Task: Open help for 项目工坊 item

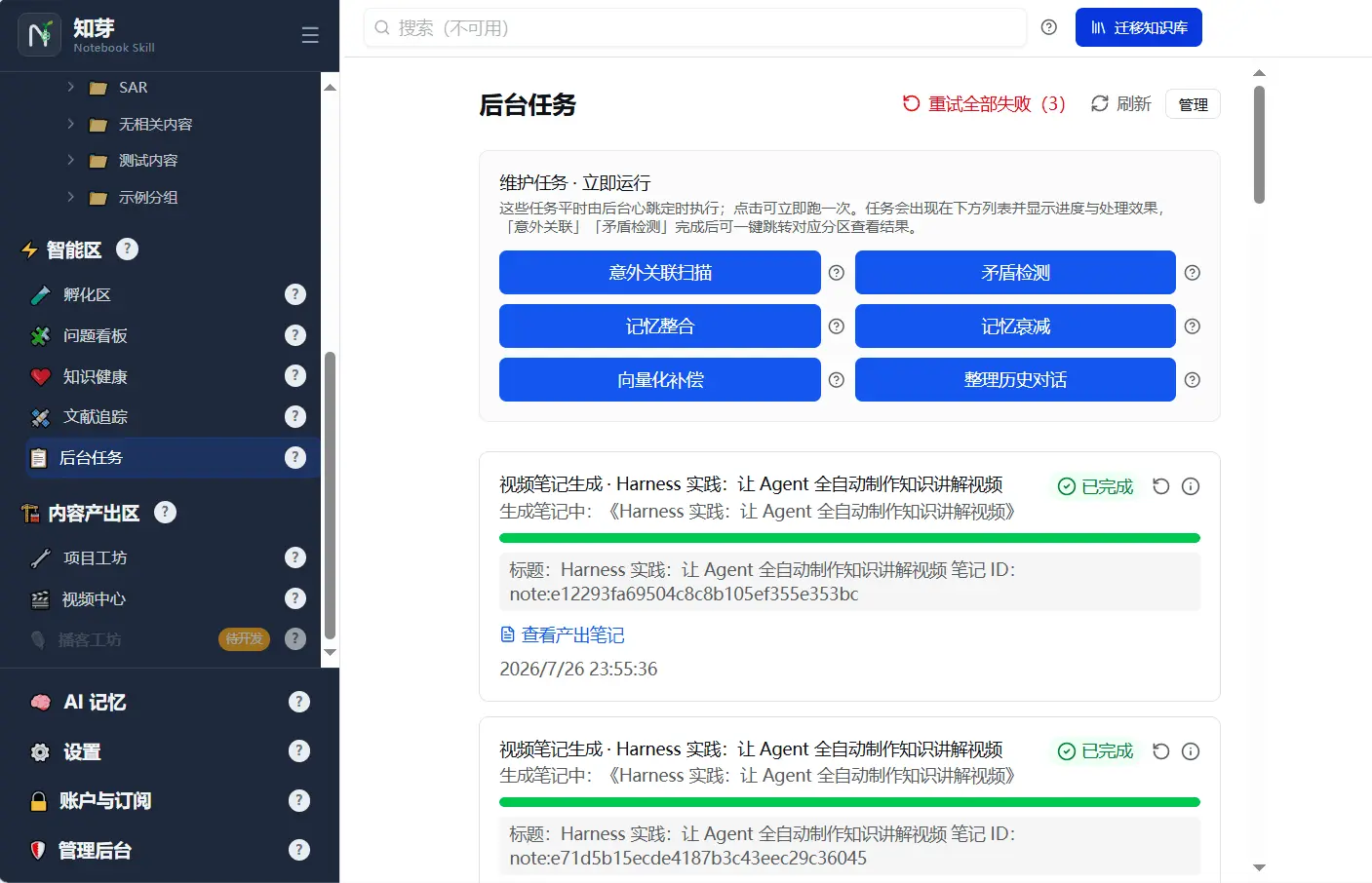Action: click(295, 557)
